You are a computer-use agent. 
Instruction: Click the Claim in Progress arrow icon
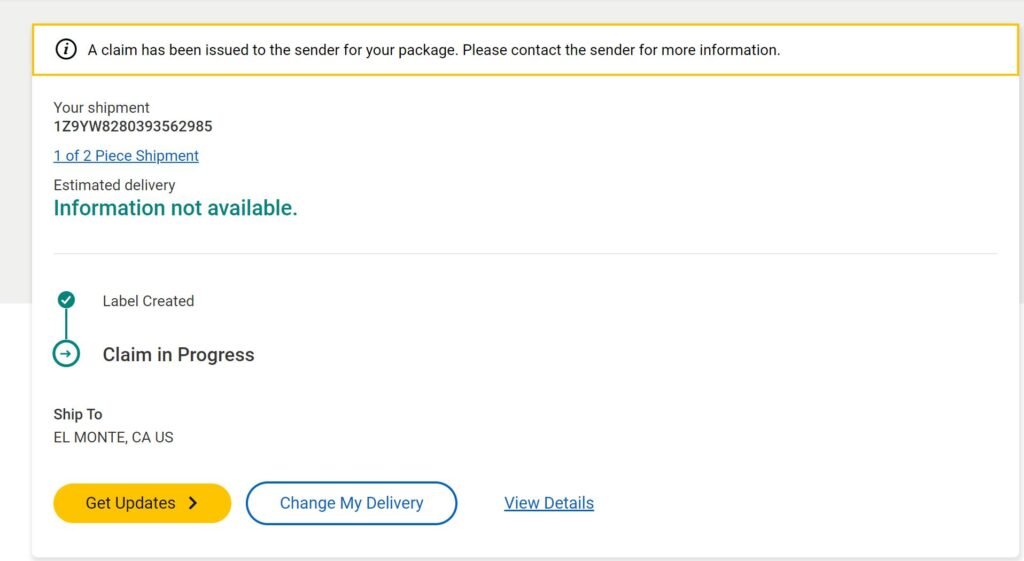tap(66, 354)
